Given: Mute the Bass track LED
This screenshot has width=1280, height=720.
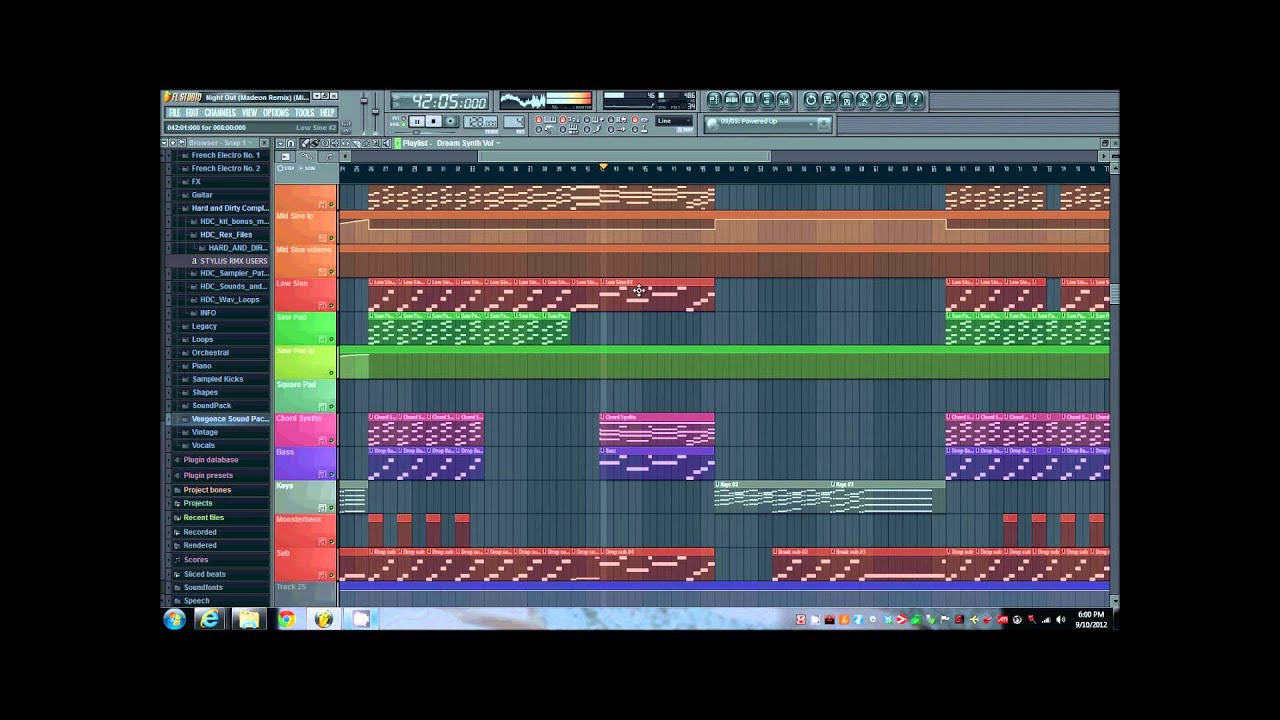Looking at the screenshot, I should (331, 473).
